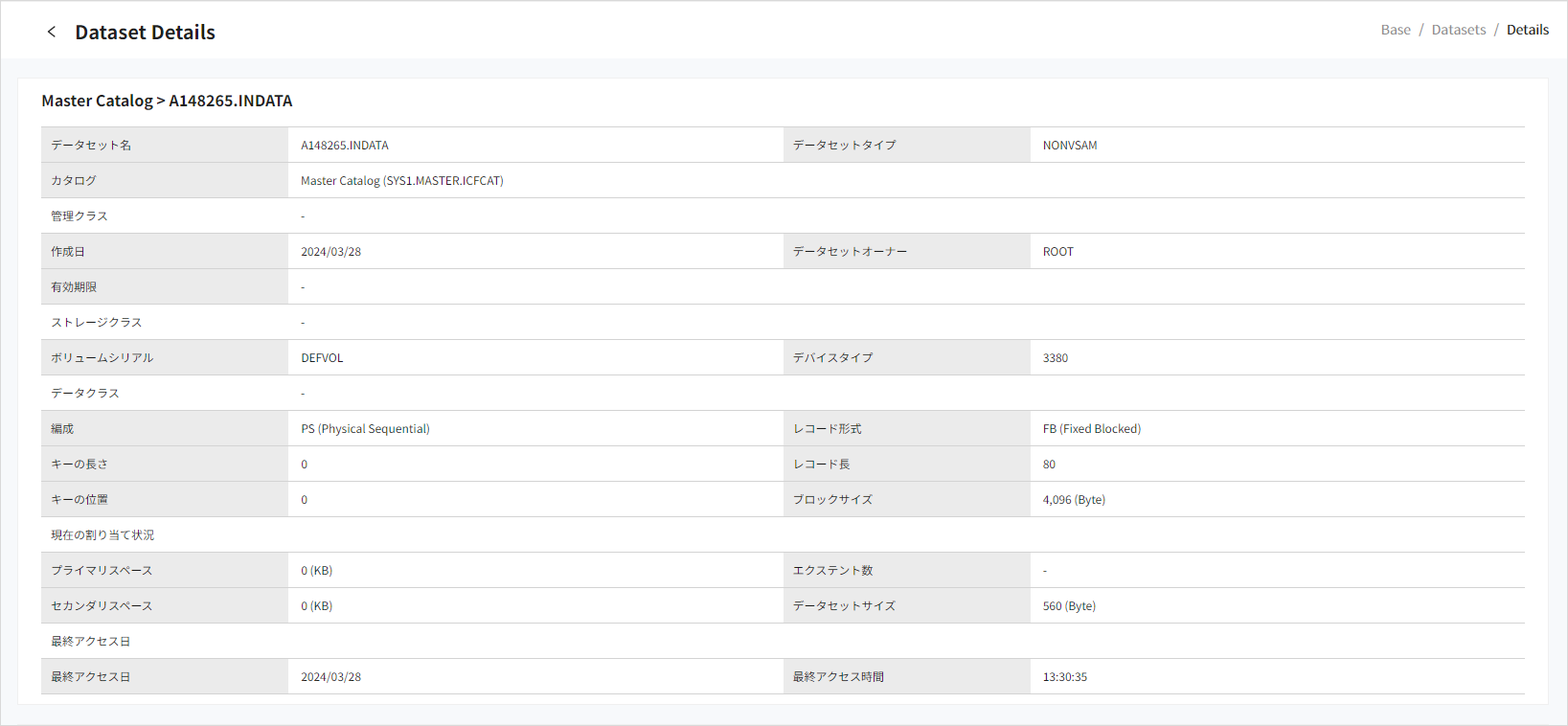Select the 560 (Byte) dataset size value
Image resolution: width=1568 pixels, height=726 pixels.
(1069, 606)
